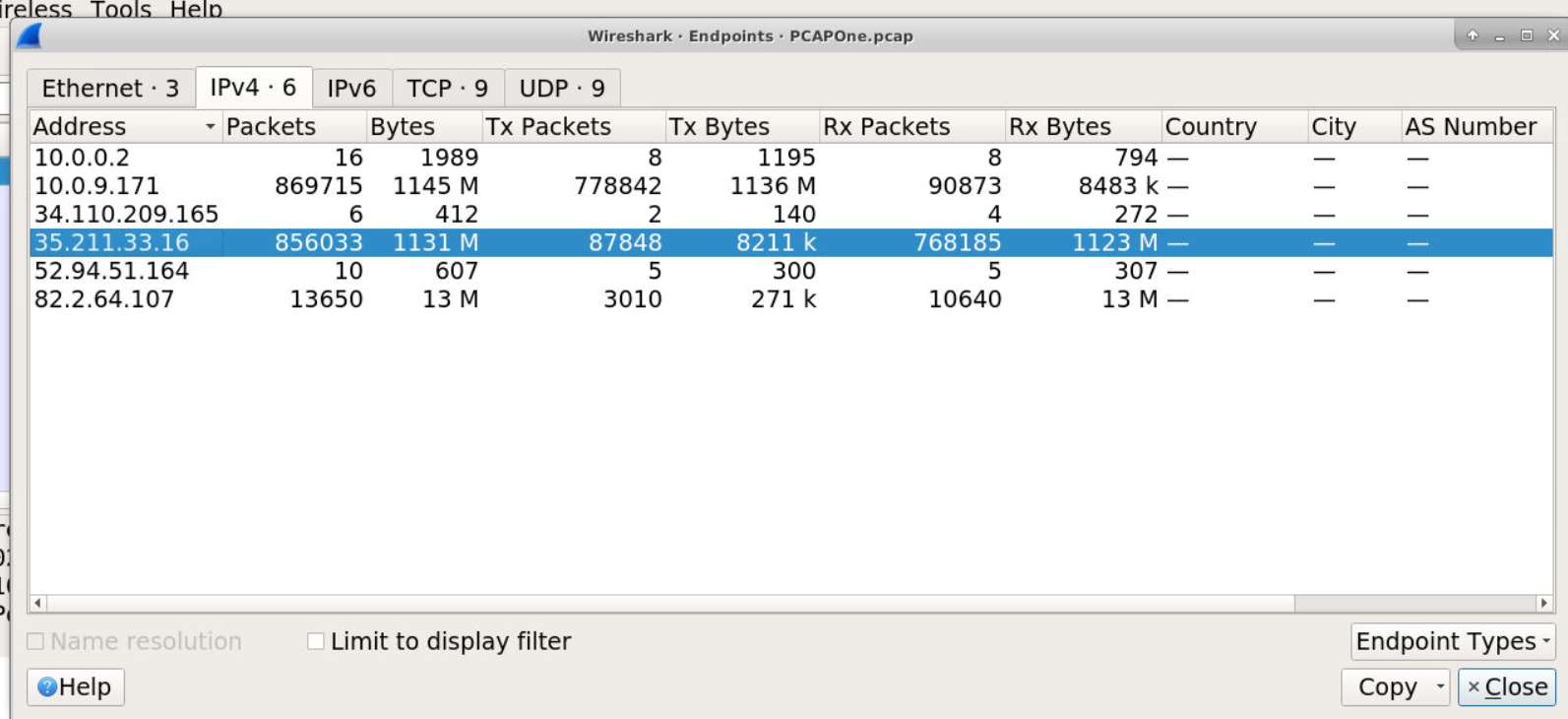Viewport: 1568px width, 719px height.
Task: Click the blue question mark Help icon
Action: coord(47,686)
